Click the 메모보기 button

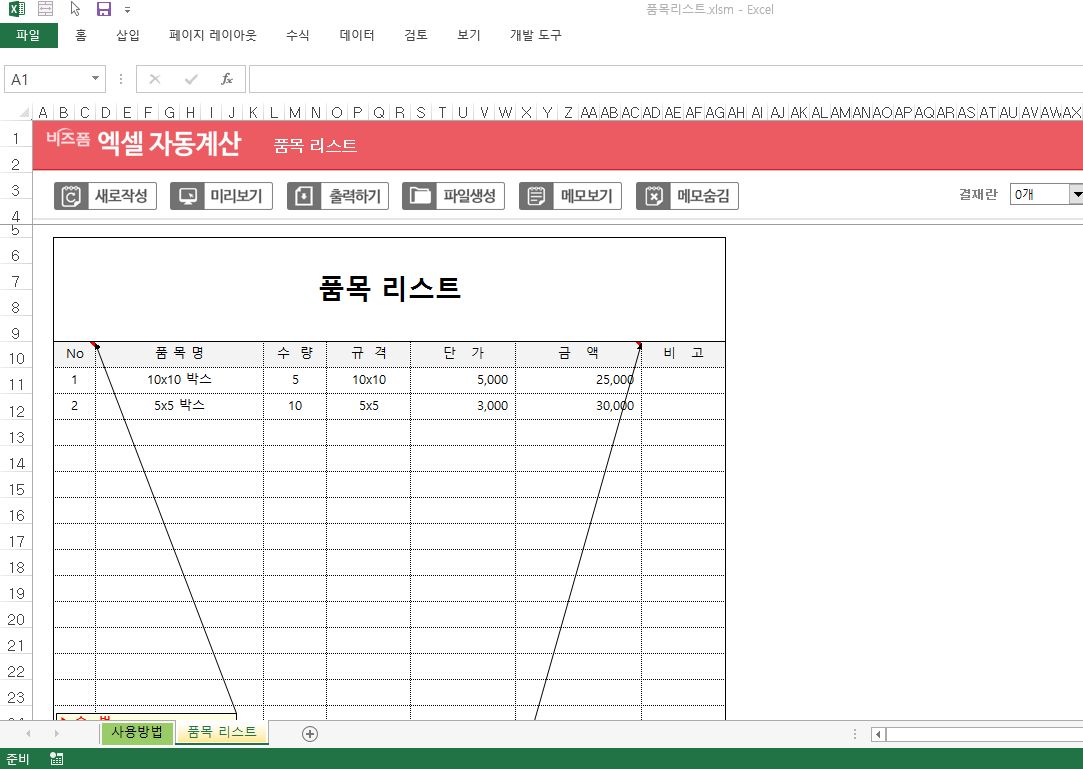571,196
